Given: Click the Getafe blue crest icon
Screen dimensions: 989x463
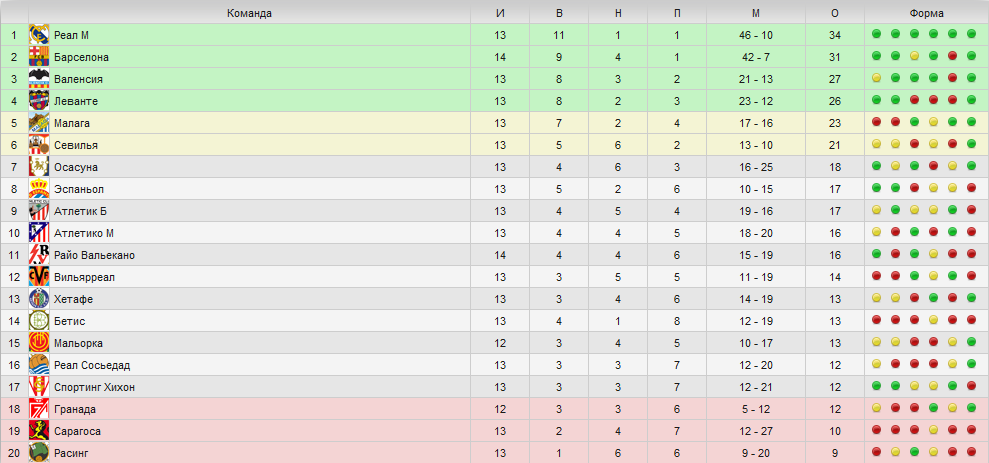Looking at the screenshot, I should point(39,299).
